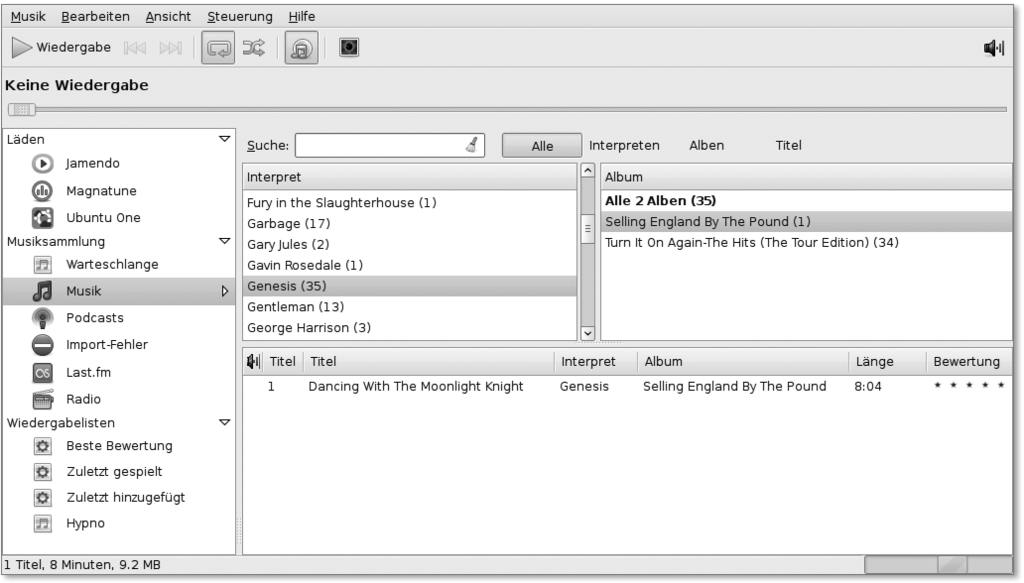Collapse the Läden sidebar section
The width and height of the screenshot is (1024, 583).
tap(224, 140)
